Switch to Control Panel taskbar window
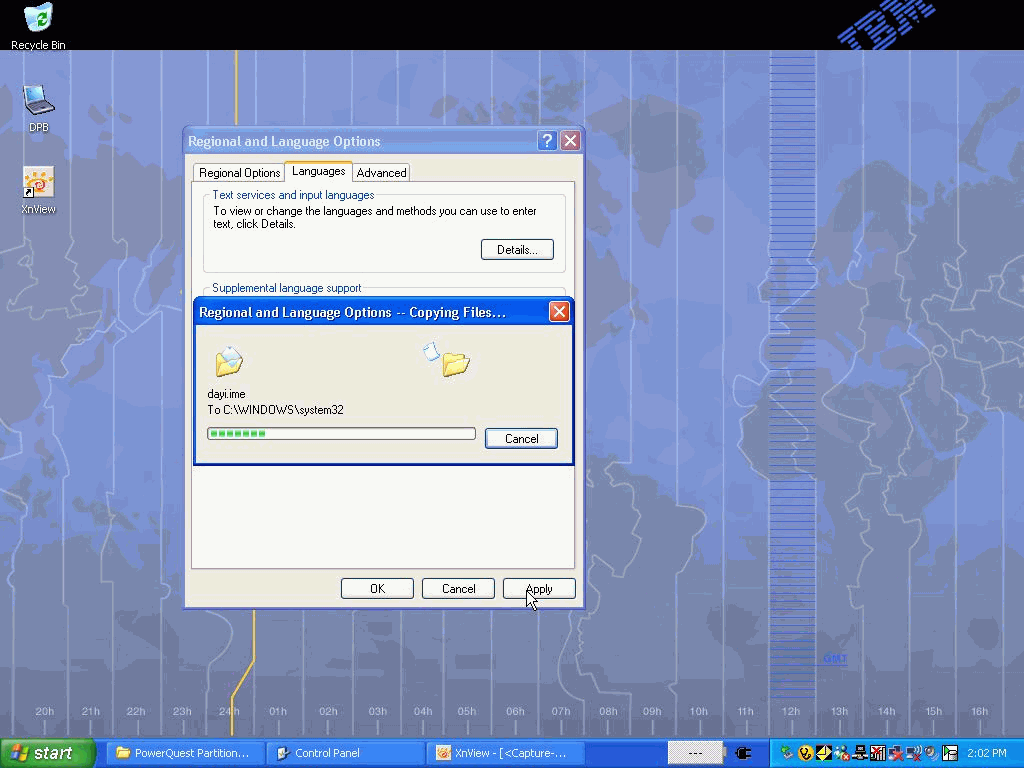The height and width of the screenshot is (768, 1024). tap(345, 753)
